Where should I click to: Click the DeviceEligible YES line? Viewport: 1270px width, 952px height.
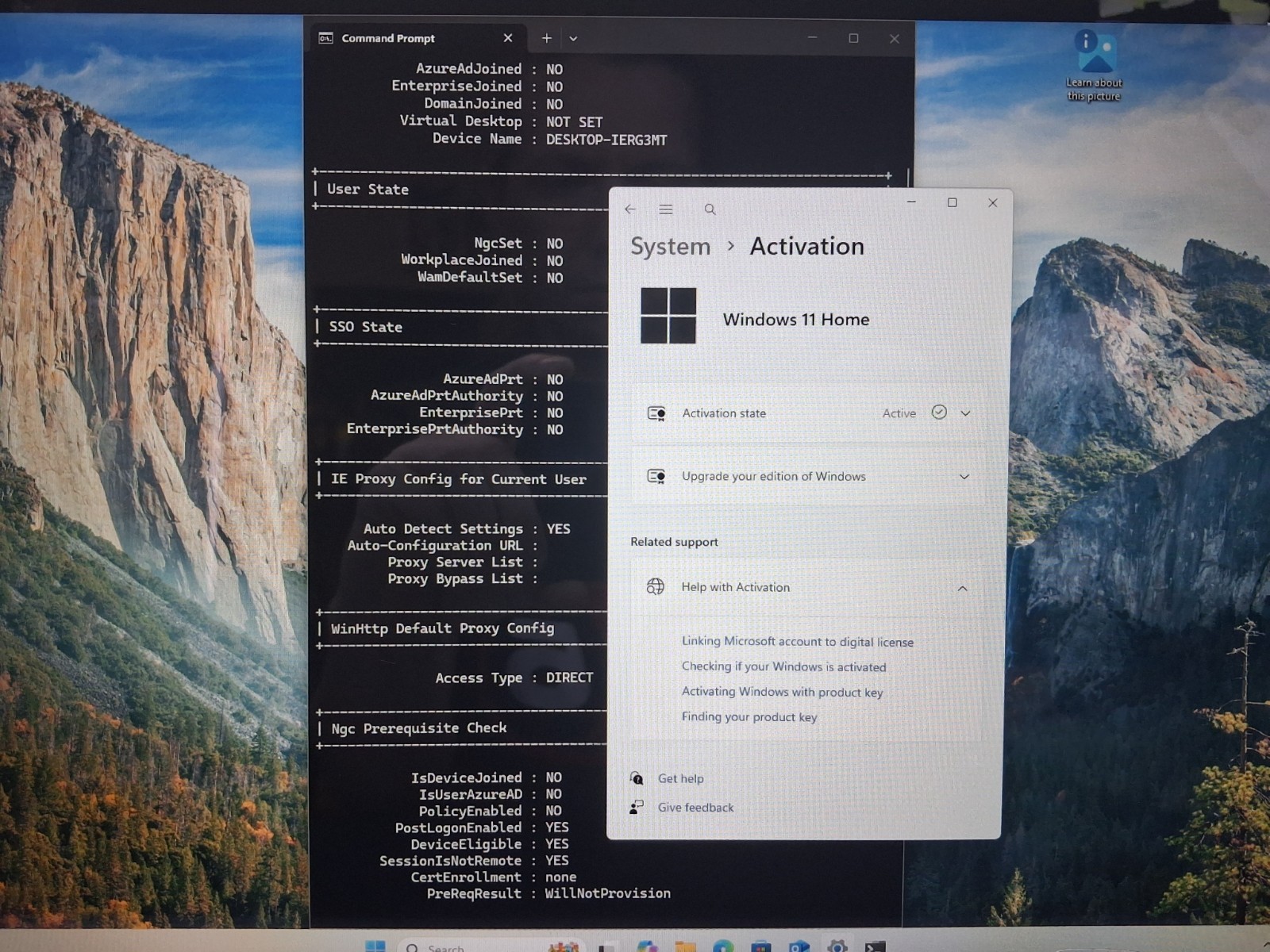click(490, 844)
